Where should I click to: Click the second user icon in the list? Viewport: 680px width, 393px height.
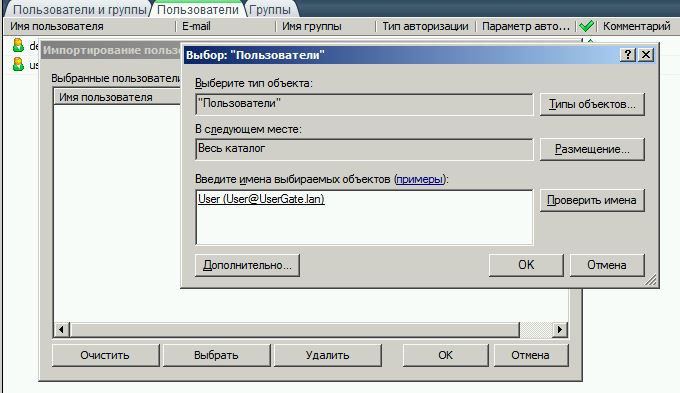18,64
